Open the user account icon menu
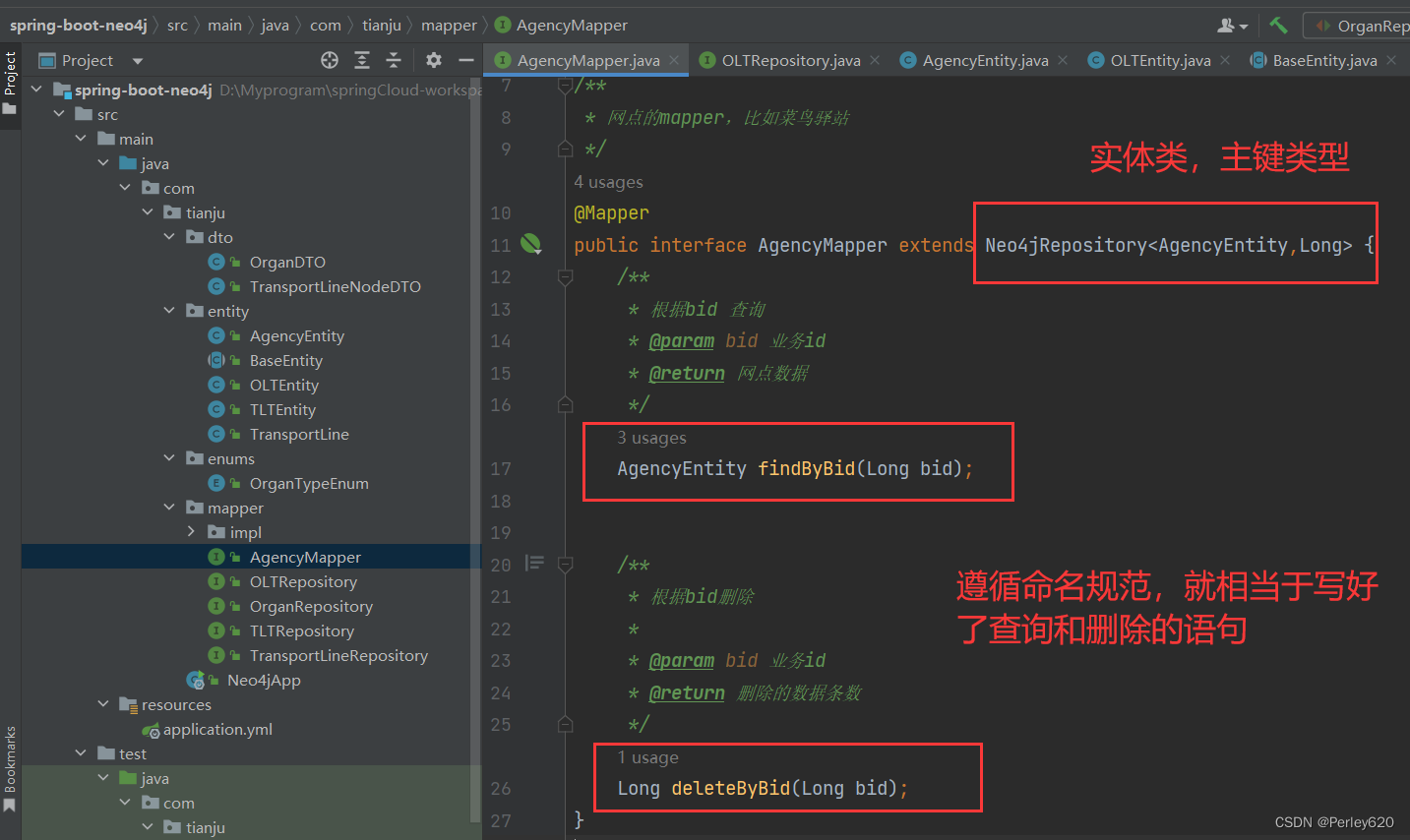Viewport: 1410px width, 840px height. pos(1232,26)
